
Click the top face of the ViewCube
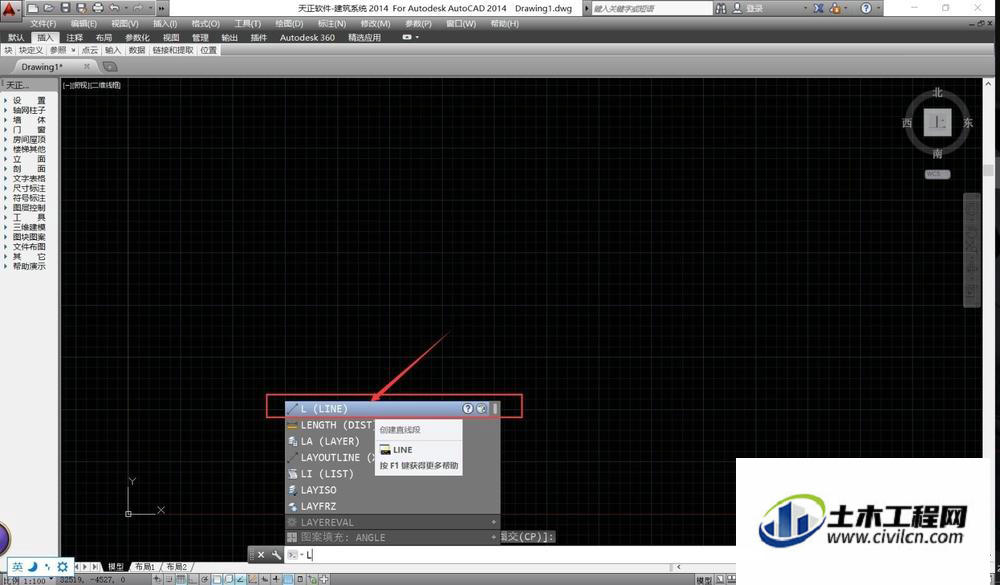[x=937, y=122]
